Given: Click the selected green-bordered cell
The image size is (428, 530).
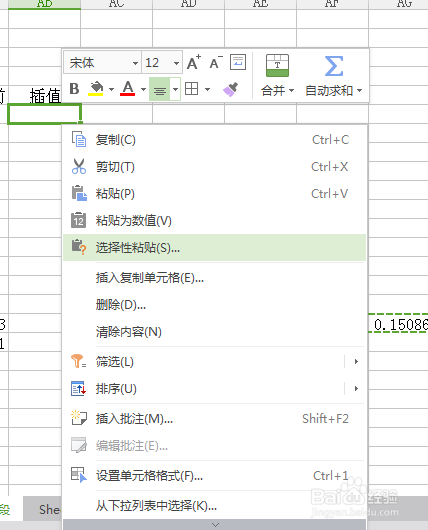Looking at the screenshot, I should (44, 114).
